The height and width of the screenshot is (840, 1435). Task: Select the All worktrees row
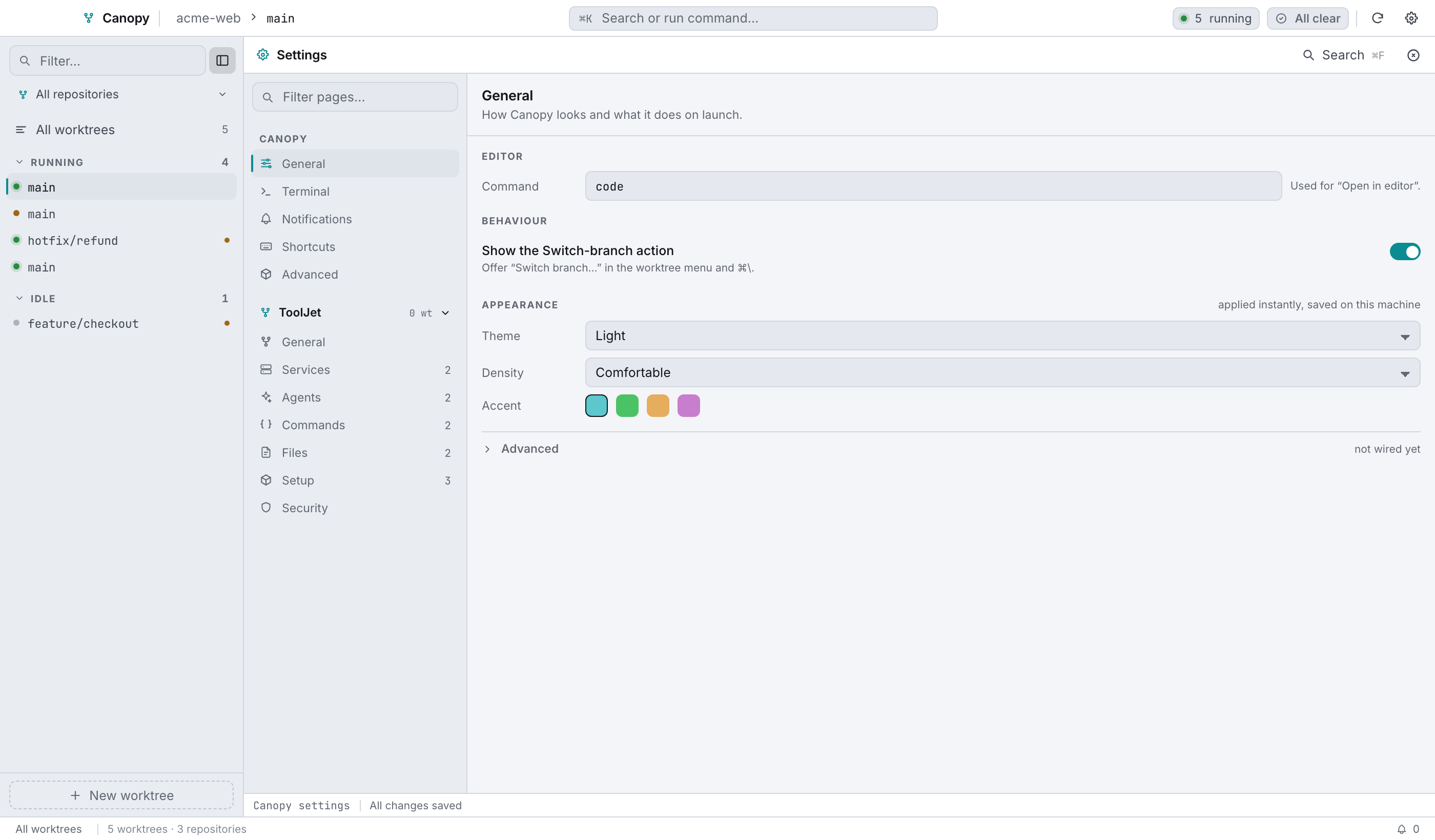pyautogui.click(x=121, y=130)
